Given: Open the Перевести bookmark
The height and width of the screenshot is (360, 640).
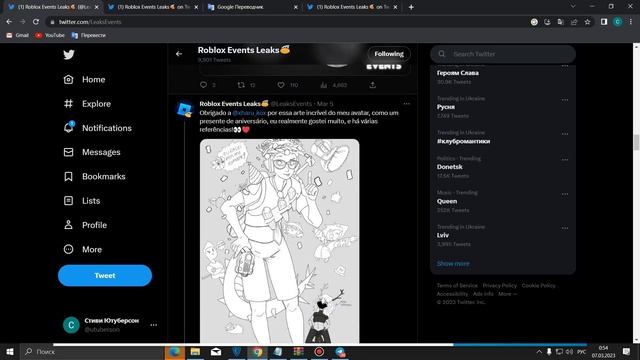Looking at the screenshot, I should 89,36.
